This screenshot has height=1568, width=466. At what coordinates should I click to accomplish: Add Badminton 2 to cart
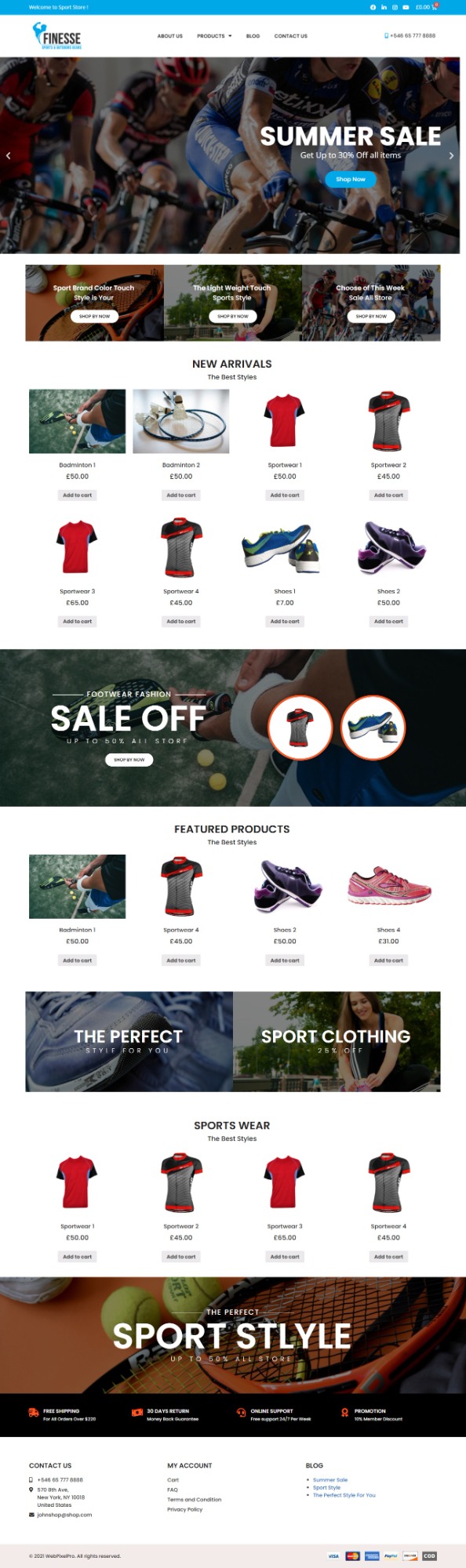pos(181,495)
